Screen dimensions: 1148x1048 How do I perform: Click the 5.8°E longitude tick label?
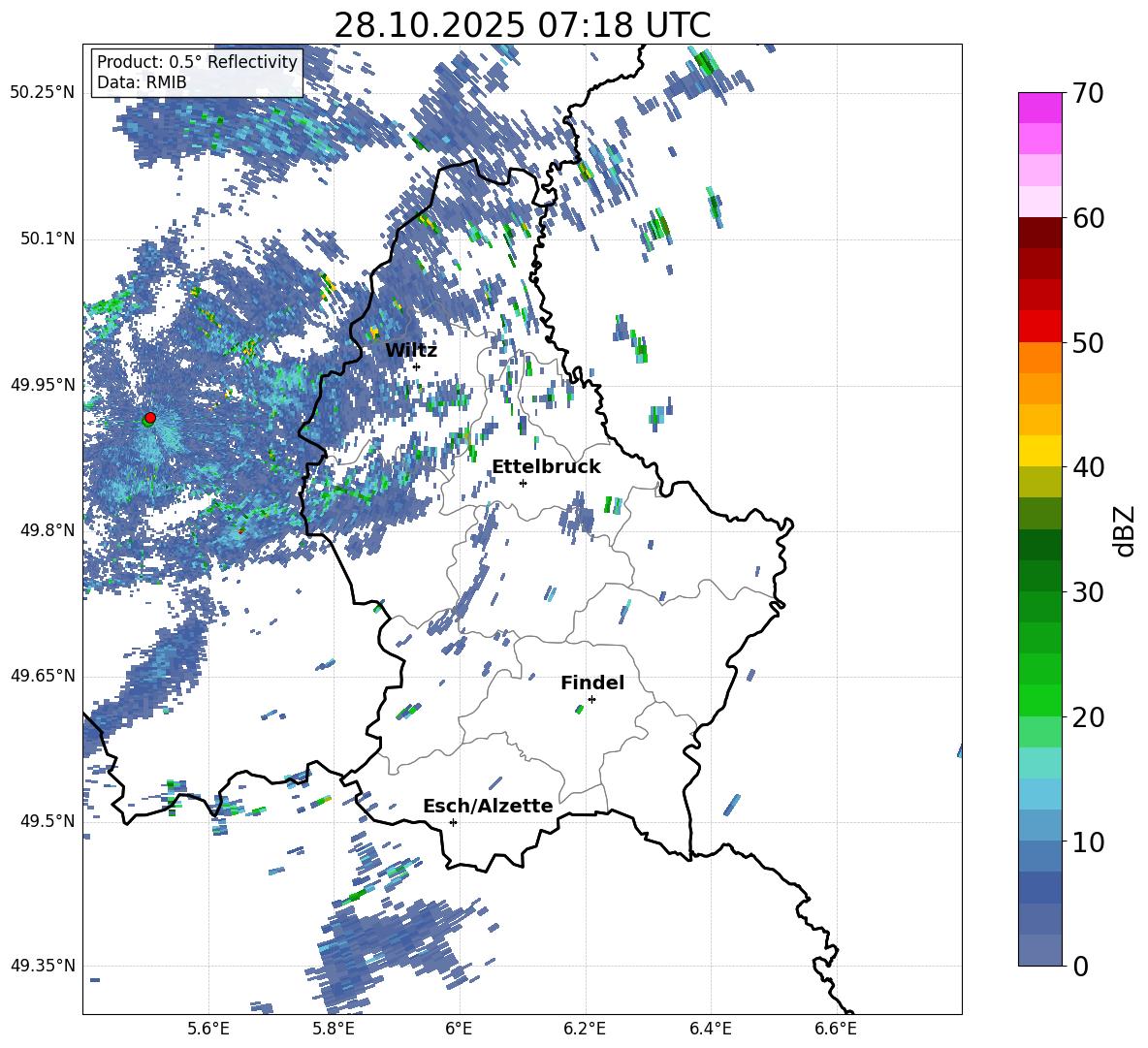(x=334, y=1029)
